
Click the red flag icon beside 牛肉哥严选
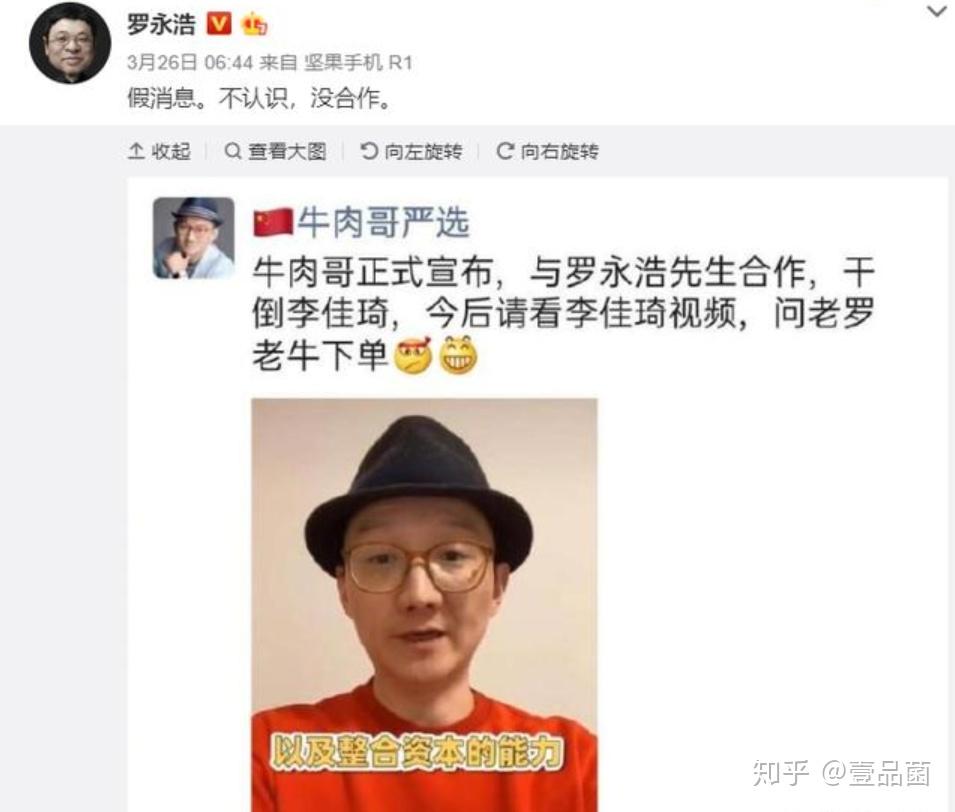click(x=273, y=223)
